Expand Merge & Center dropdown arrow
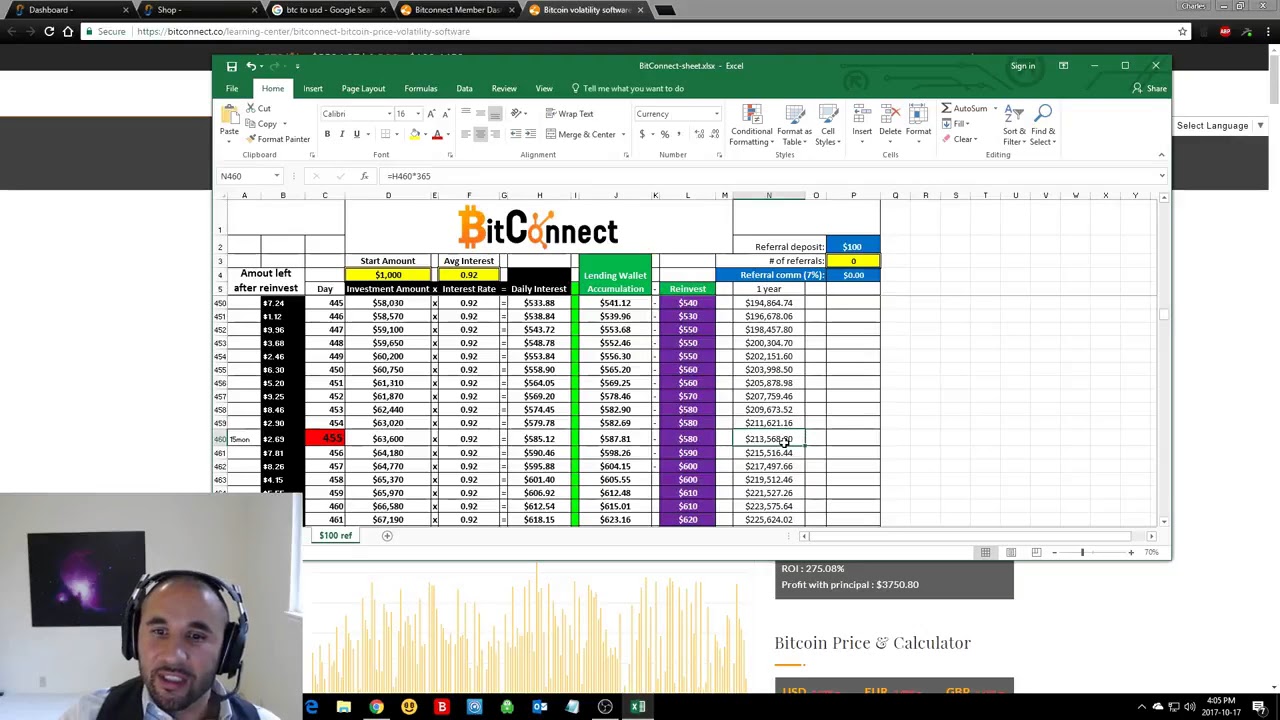The width and height of the screenshot is (1280, 720). pos(623,134)
